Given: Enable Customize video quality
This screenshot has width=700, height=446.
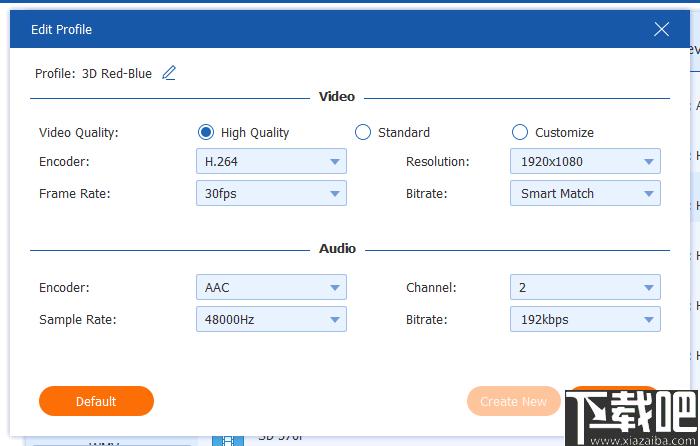Looking at the screenshot, I should coord(520,132).
